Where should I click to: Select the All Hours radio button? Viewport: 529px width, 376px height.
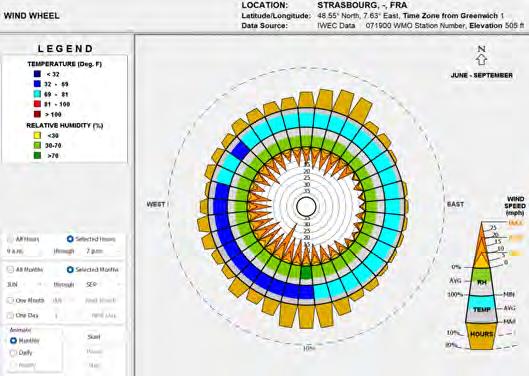pos(10,239)
